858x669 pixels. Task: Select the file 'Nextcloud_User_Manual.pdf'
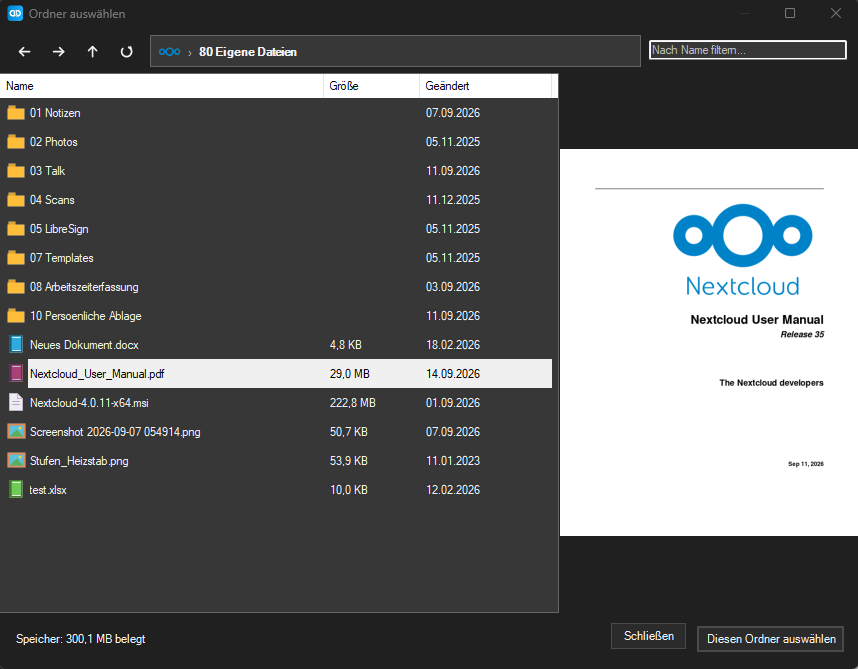(x=97, y=374)
